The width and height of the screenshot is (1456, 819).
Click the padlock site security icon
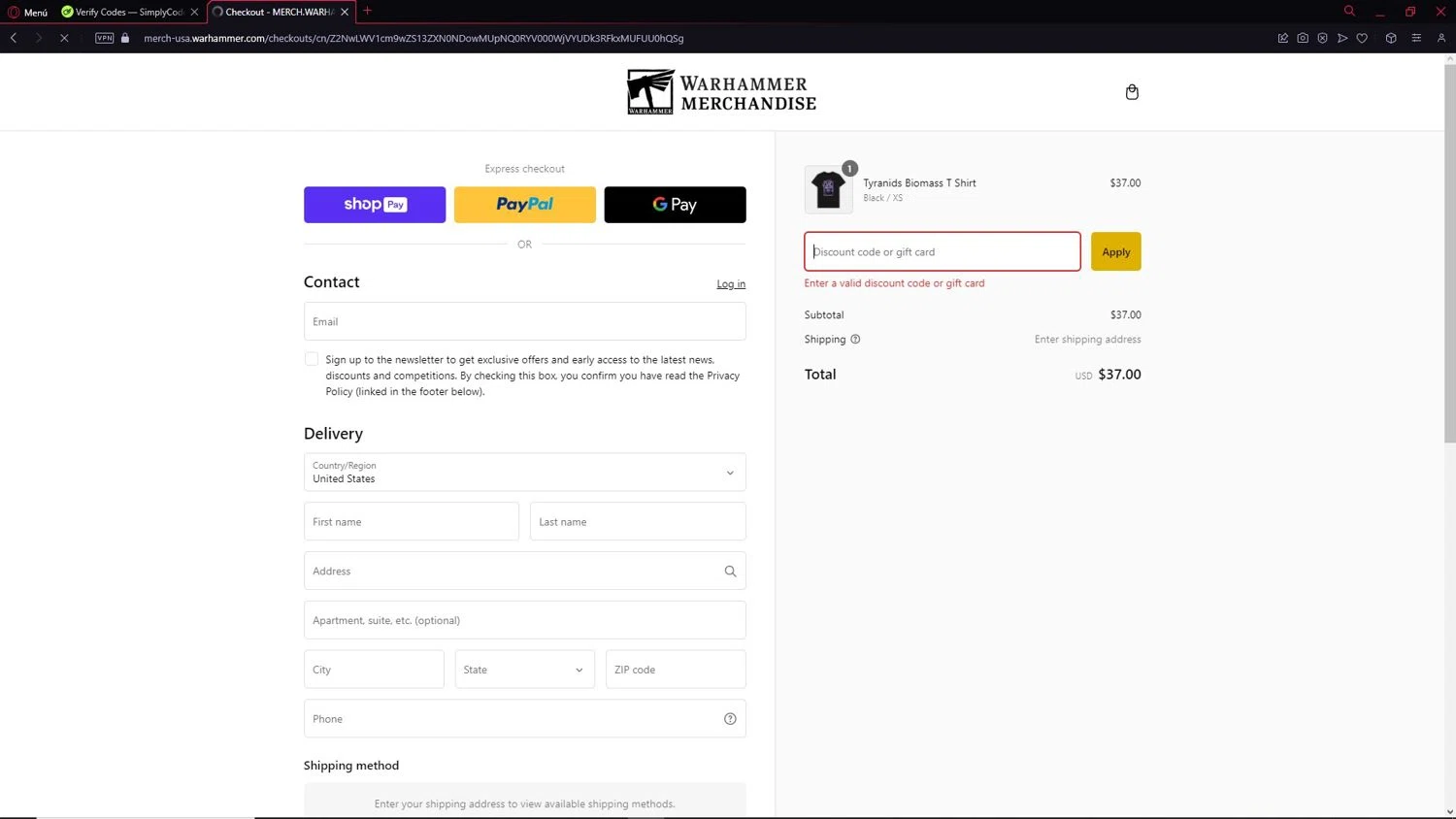point(125,38)
